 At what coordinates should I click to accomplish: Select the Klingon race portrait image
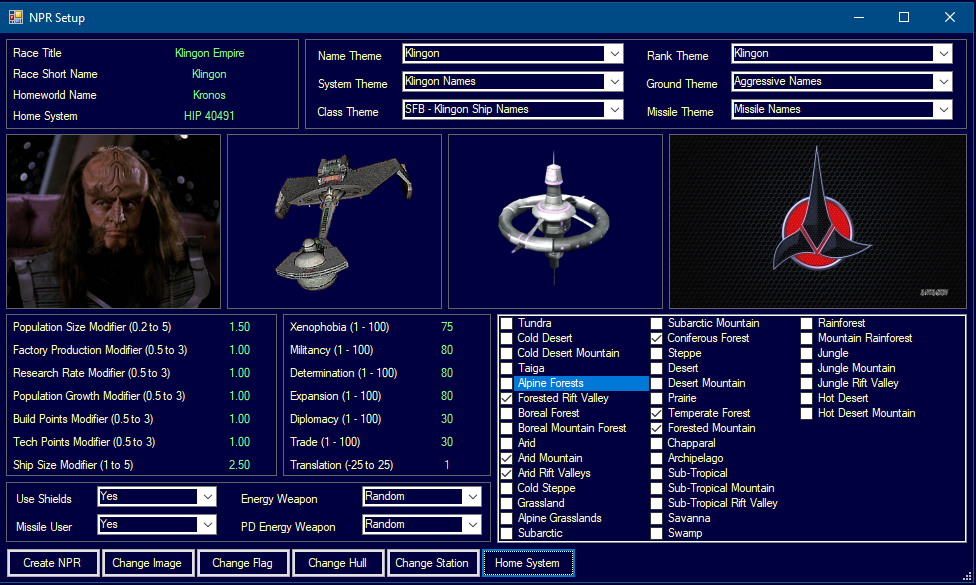(113, 222)
